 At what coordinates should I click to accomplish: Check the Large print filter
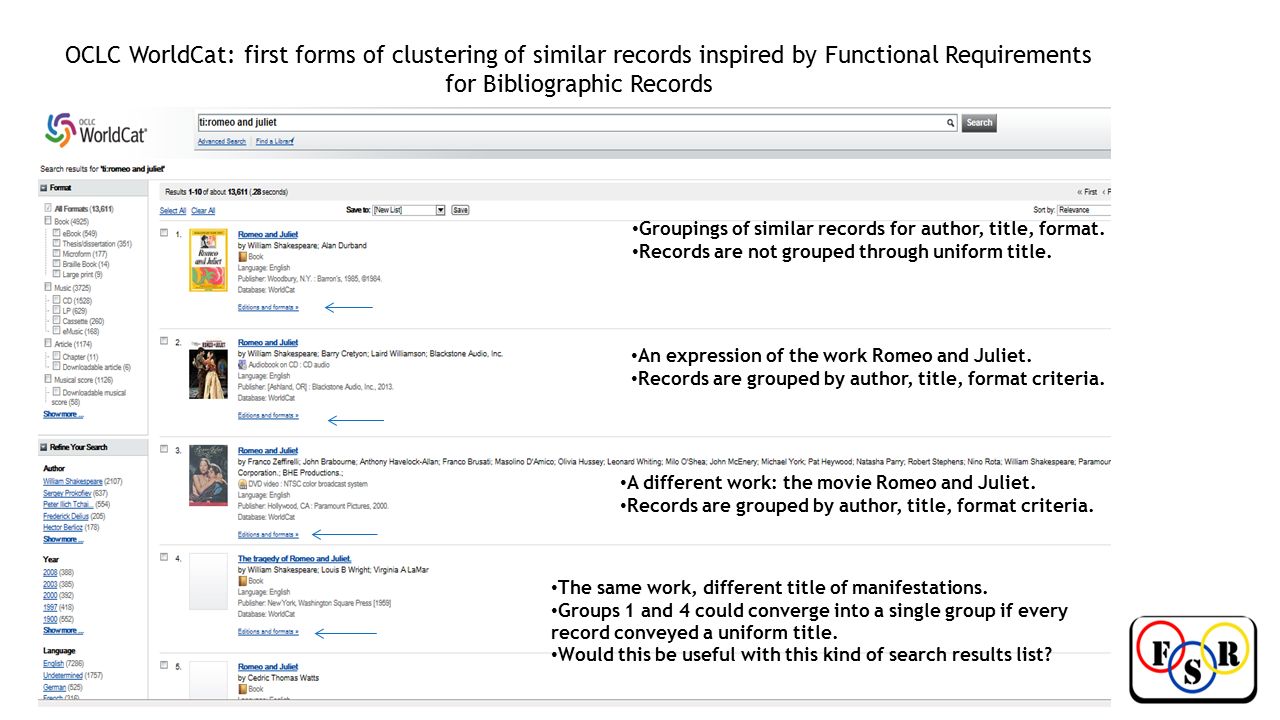(x=57, y=274)
